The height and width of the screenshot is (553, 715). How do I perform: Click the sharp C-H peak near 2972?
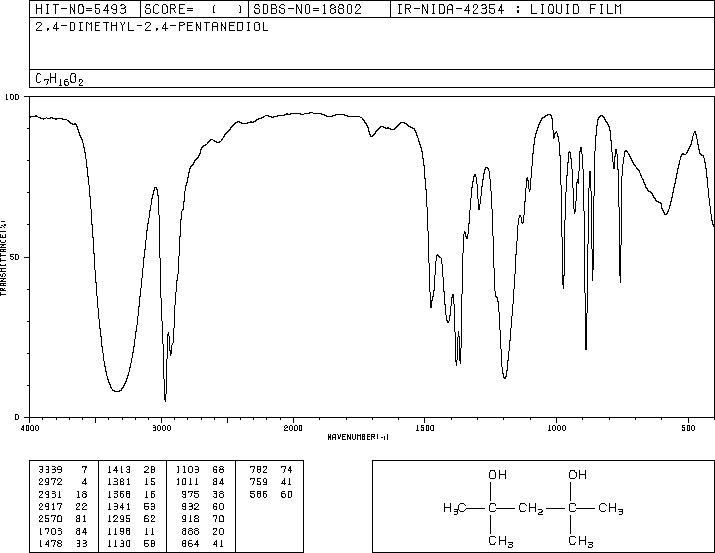point(165,400)
